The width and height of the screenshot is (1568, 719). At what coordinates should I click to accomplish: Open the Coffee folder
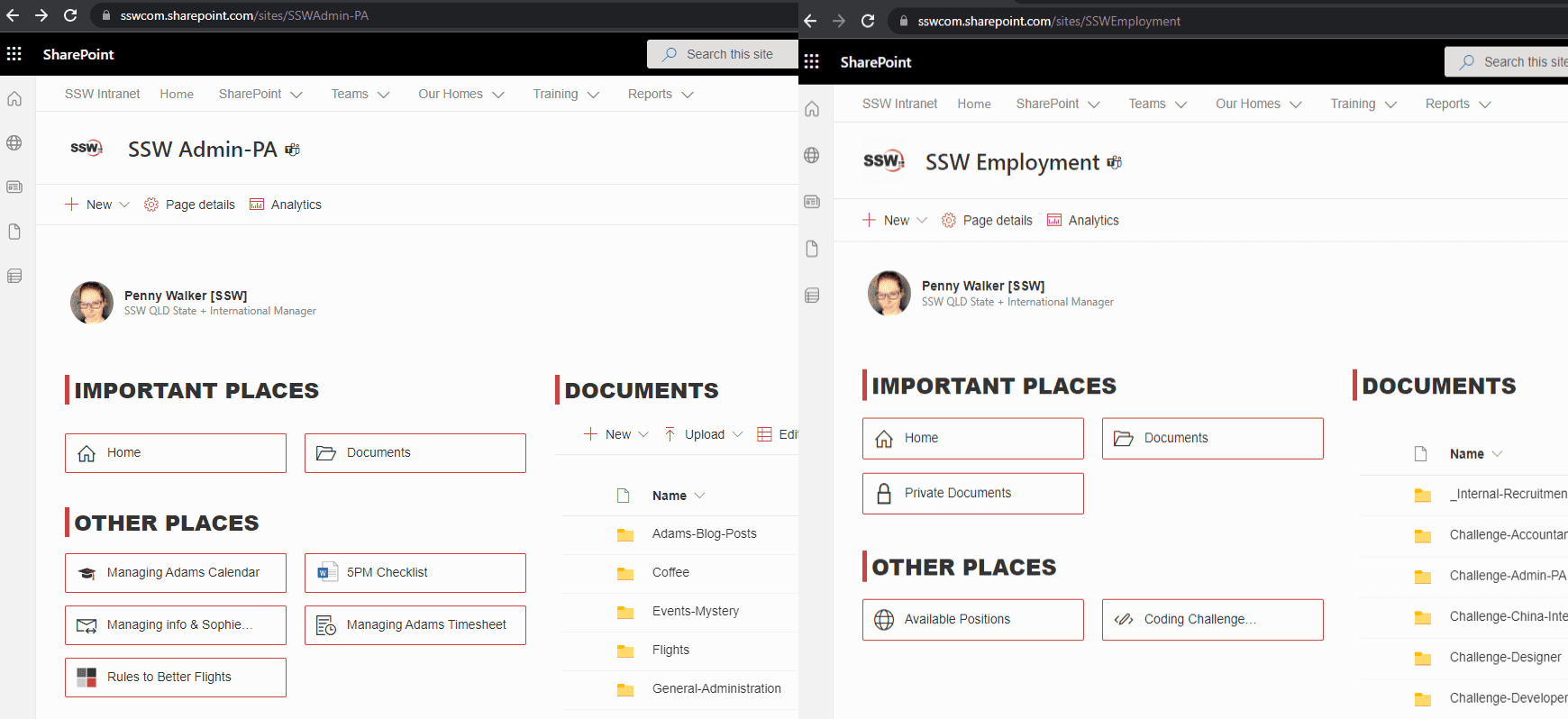point(670,572)
